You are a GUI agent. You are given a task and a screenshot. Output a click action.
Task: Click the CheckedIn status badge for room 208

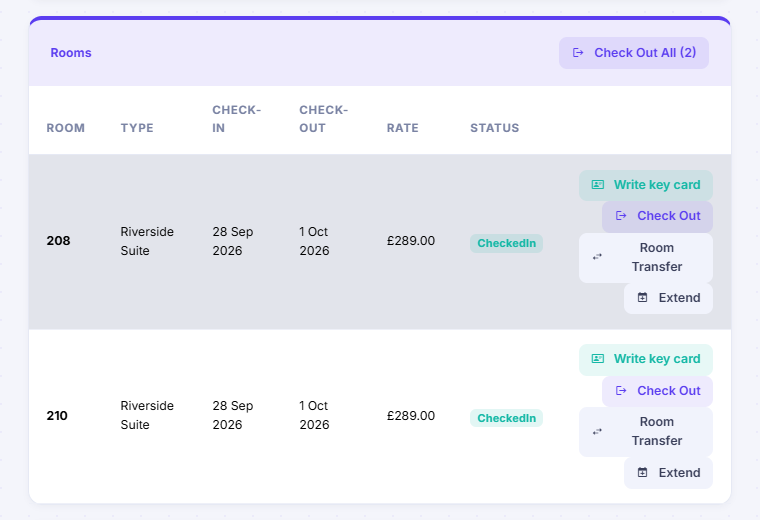[506, 243]
